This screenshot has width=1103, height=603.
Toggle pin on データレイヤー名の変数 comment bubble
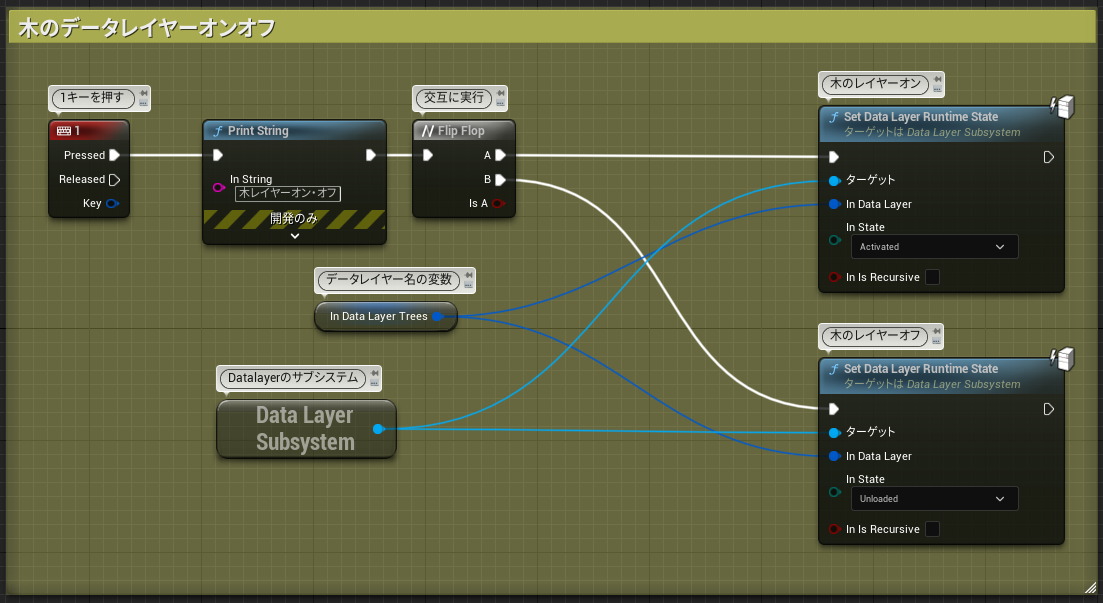click(x=468, y=275)
